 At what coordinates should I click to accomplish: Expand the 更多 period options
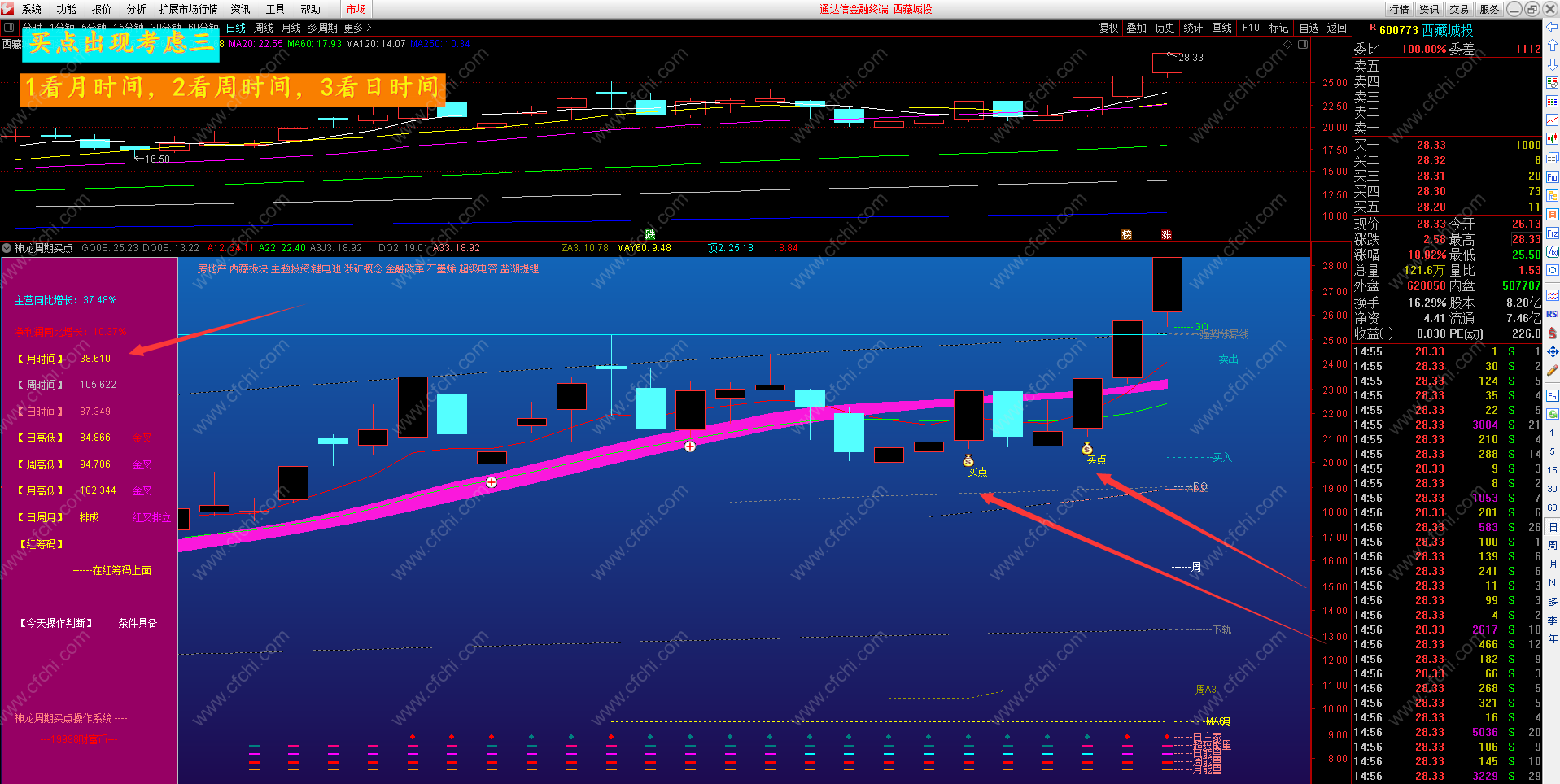pos(357,28)
